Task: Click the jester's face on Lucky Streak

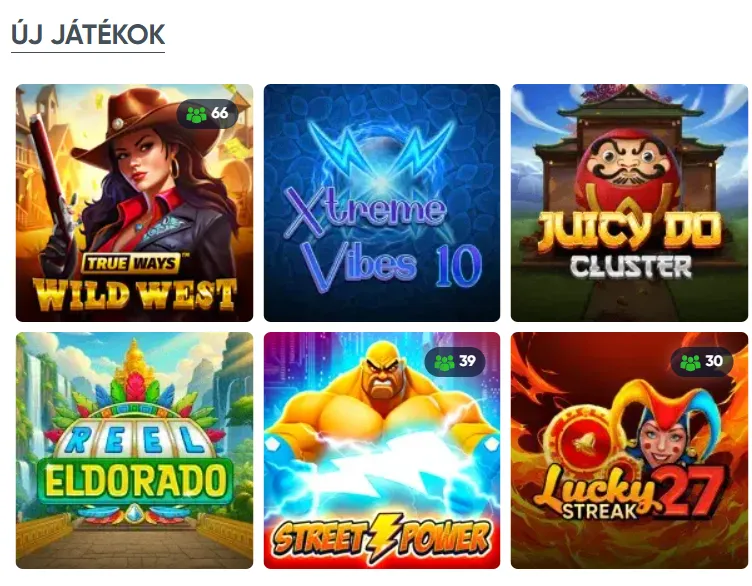Action: [663, 439]
